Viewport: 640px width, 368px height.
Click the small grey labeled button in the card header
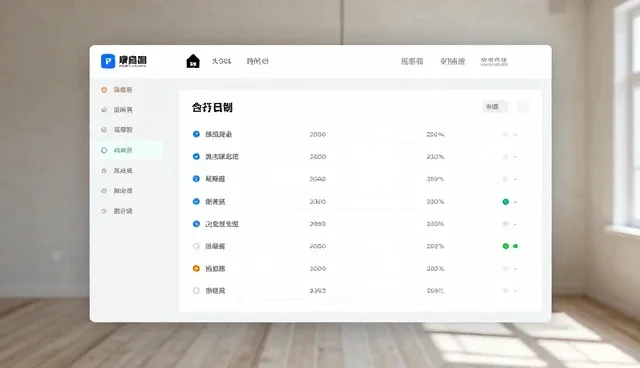coord(495,107)
